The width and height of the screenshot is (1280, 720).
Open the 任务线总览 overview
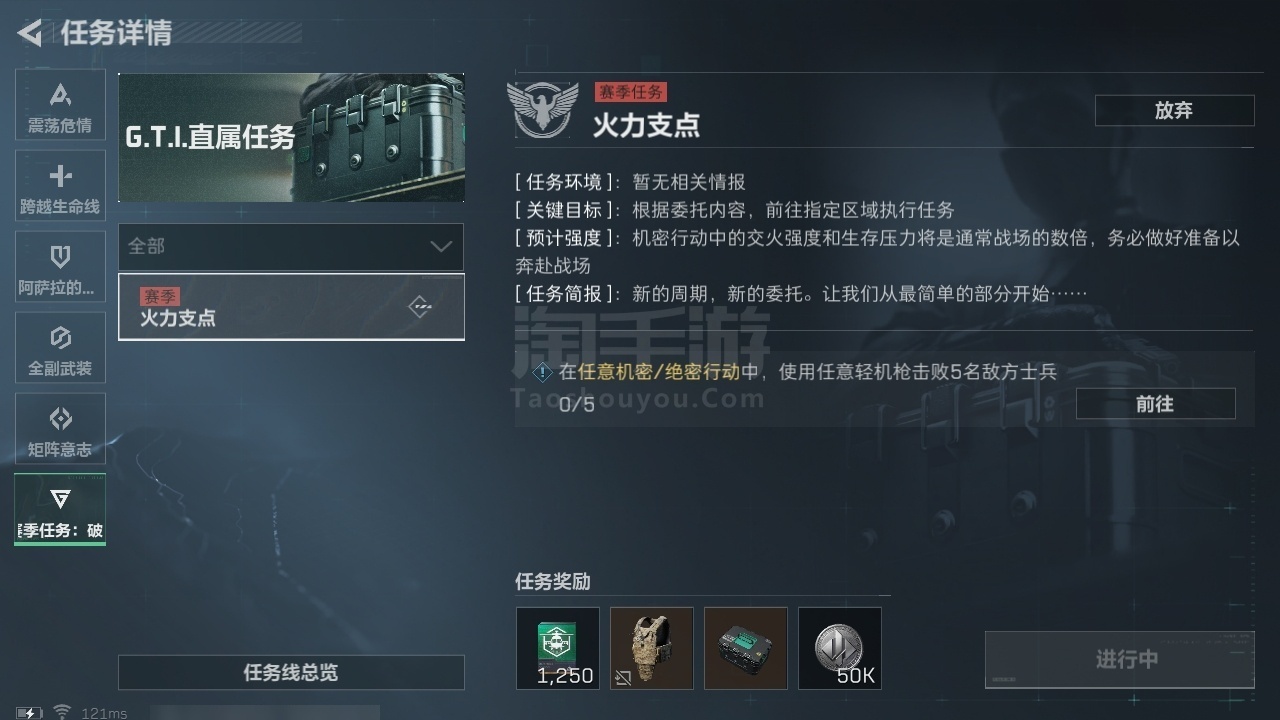(x=291, y=672)
